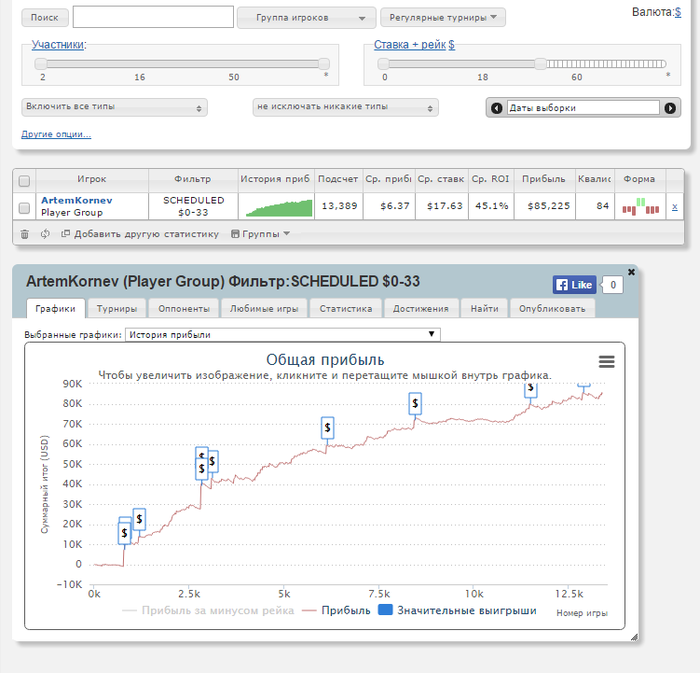Click the $ marker near 70K level

[x=327, y=428]
